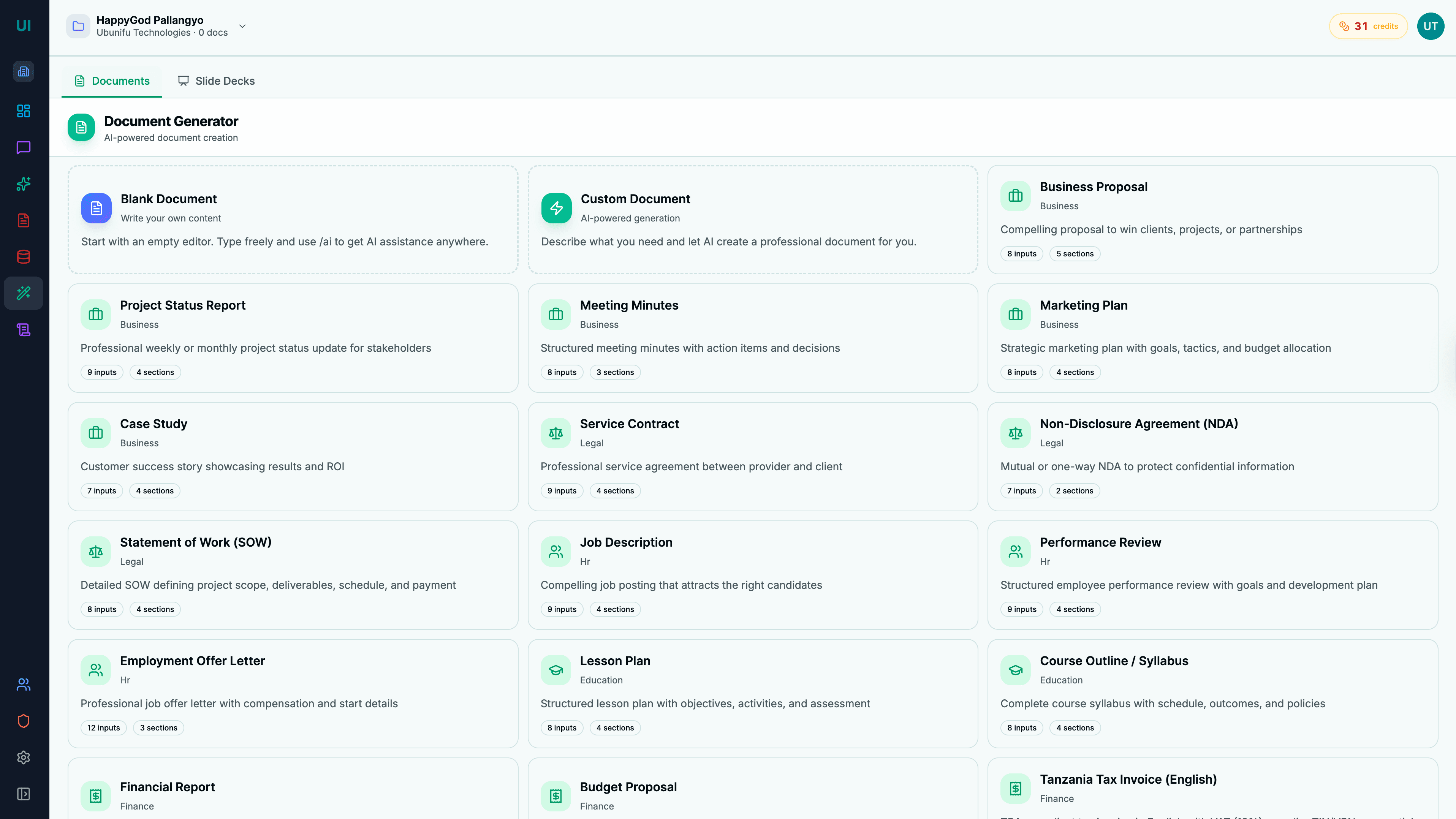Click the Tanzania Tax Invoice receipt icon
Screen dimensions: 1456x819
tap(1016, 789)
